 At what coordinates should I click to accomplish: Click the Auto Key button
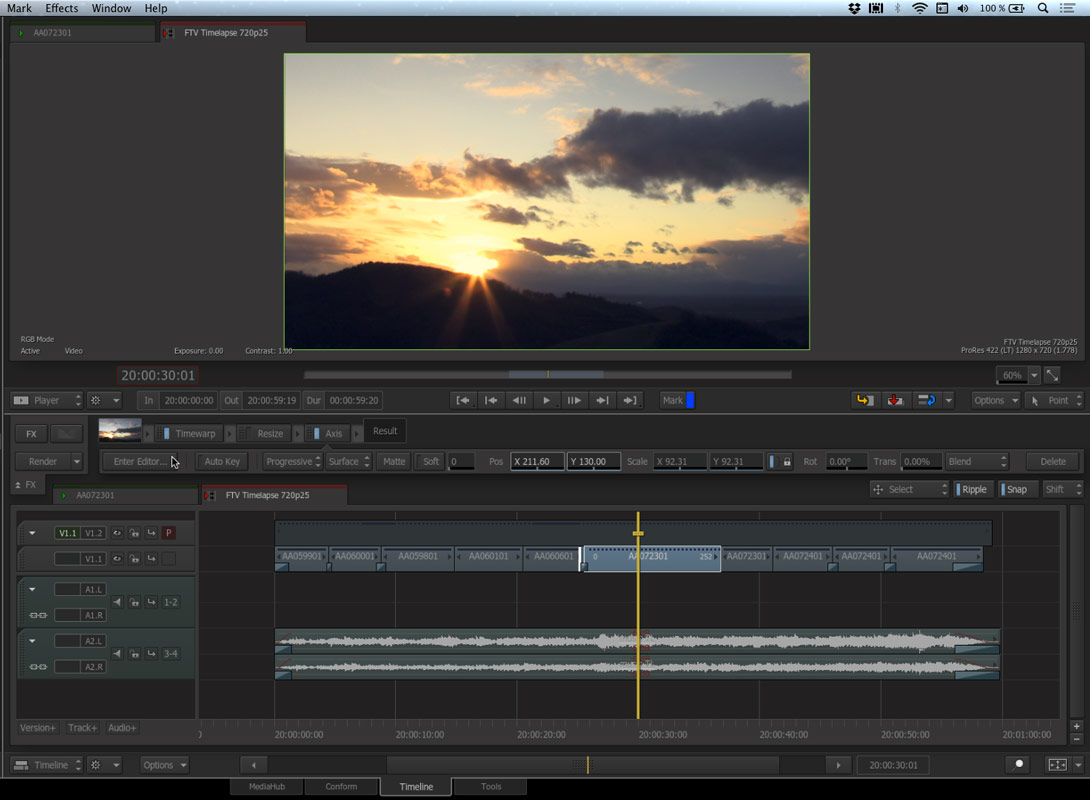point(222,462)
